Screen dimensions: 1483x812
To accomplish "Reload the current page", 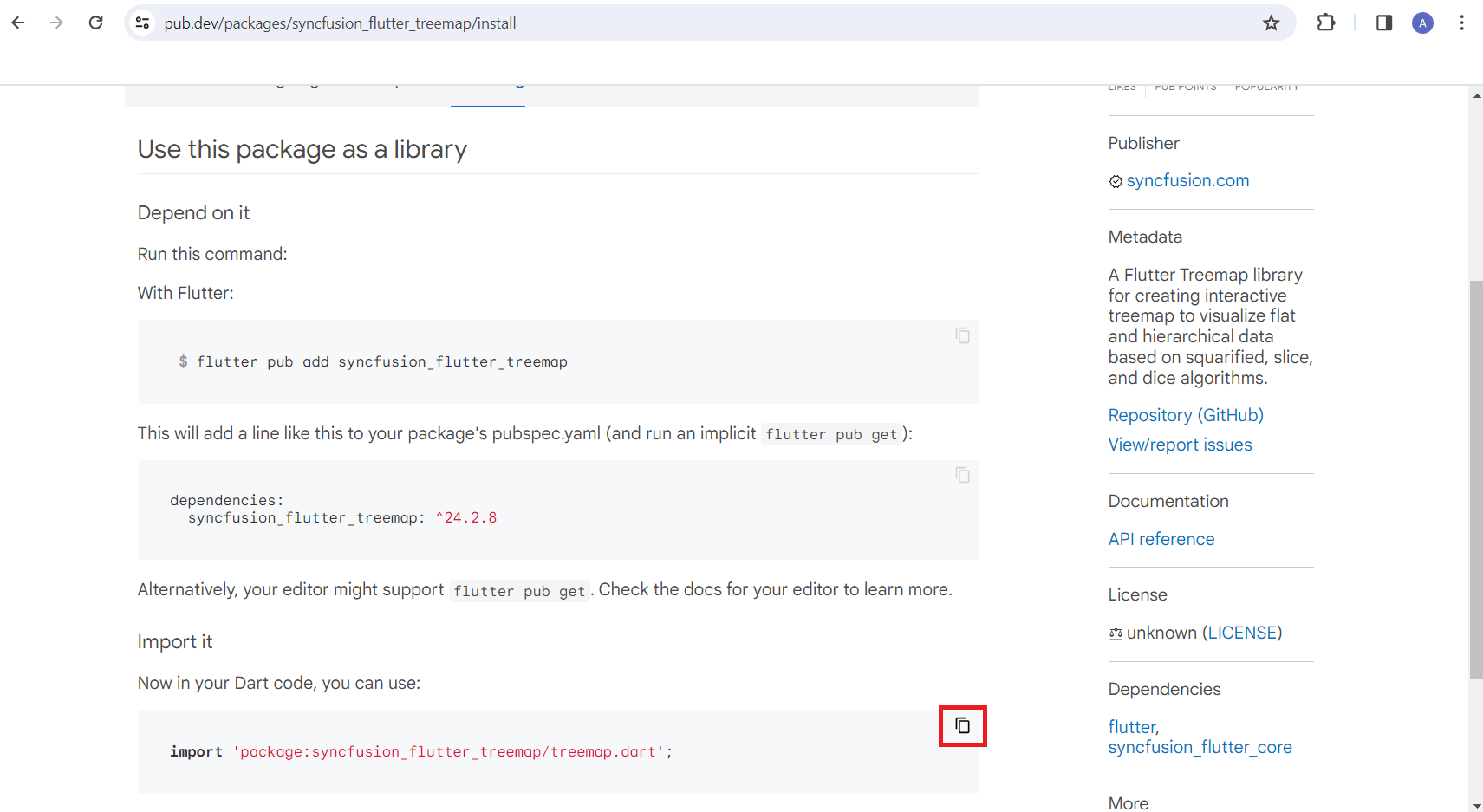I will [96, 23].
